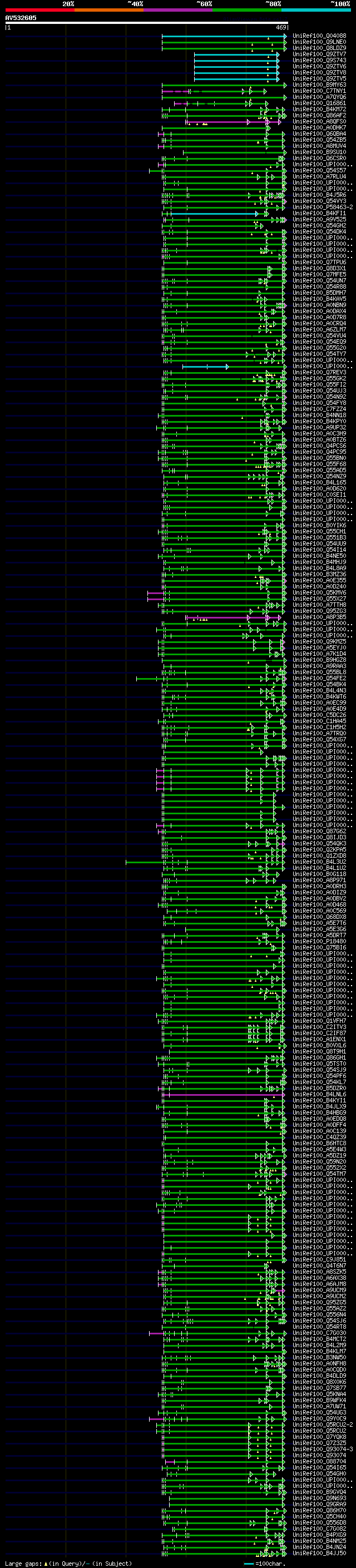Open the UniRef100_P58463-2 isoform entry
The width and height of the screenshot is (356, 1568).
[x=323, y=207]
